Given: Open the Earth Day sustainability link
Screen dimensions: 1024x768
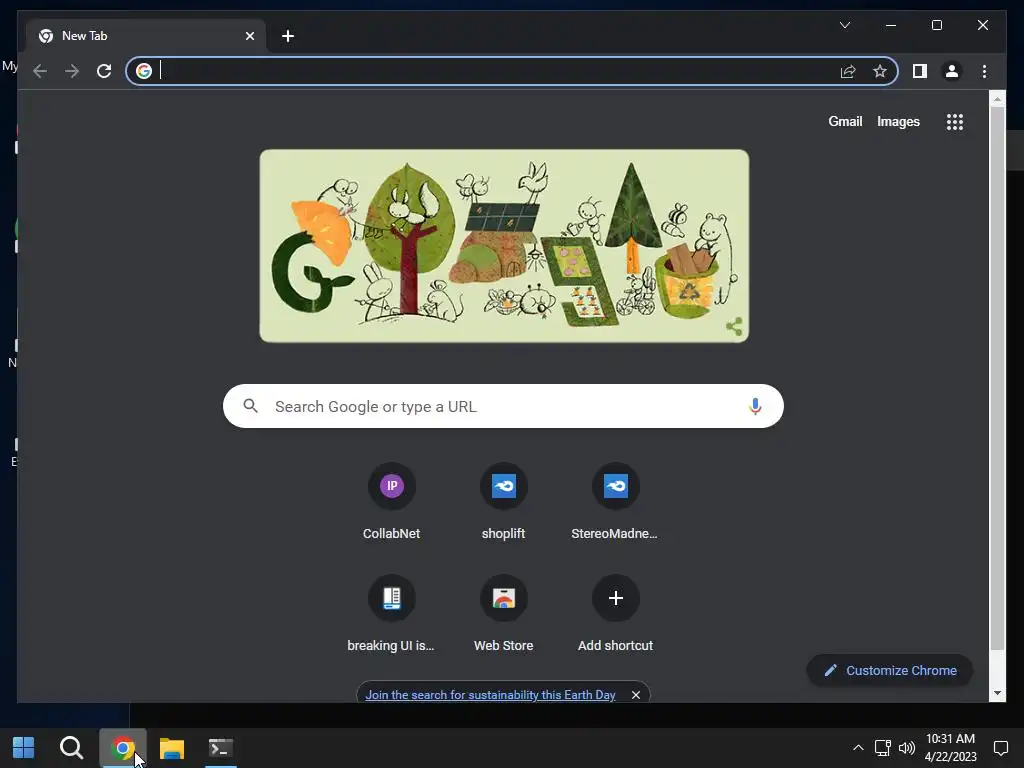Looking at the screenshot, I should [490, 695].
